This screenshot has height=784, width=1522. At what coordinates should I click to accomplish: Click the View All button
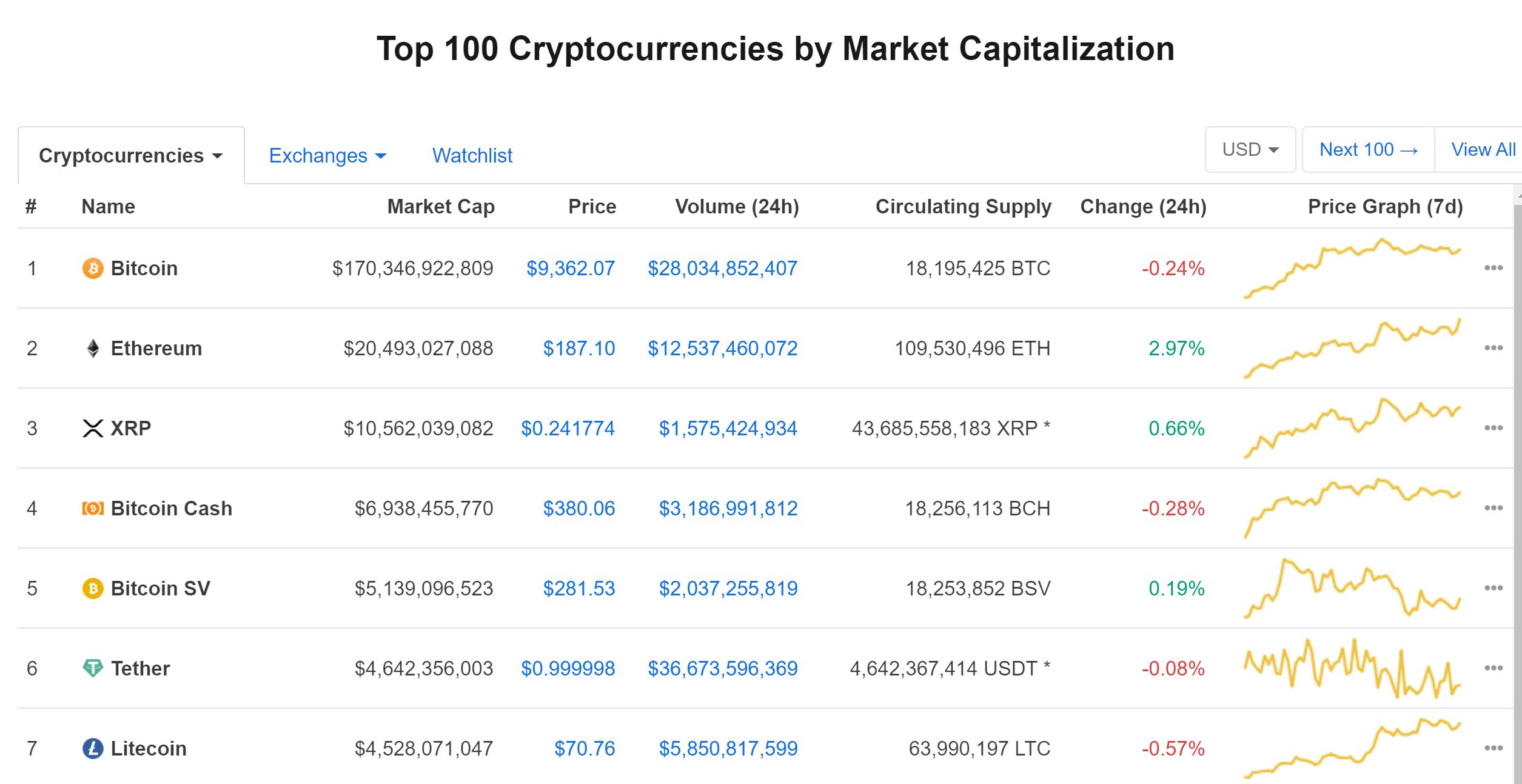pyautogui.click(x=1483, y=150)
